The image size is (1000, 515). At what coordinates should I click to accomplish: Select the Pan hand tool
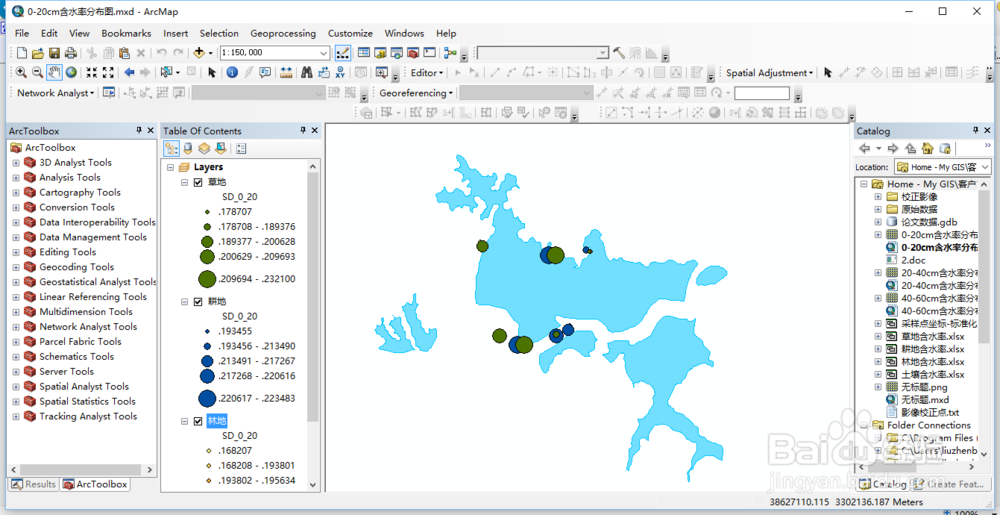54,73
